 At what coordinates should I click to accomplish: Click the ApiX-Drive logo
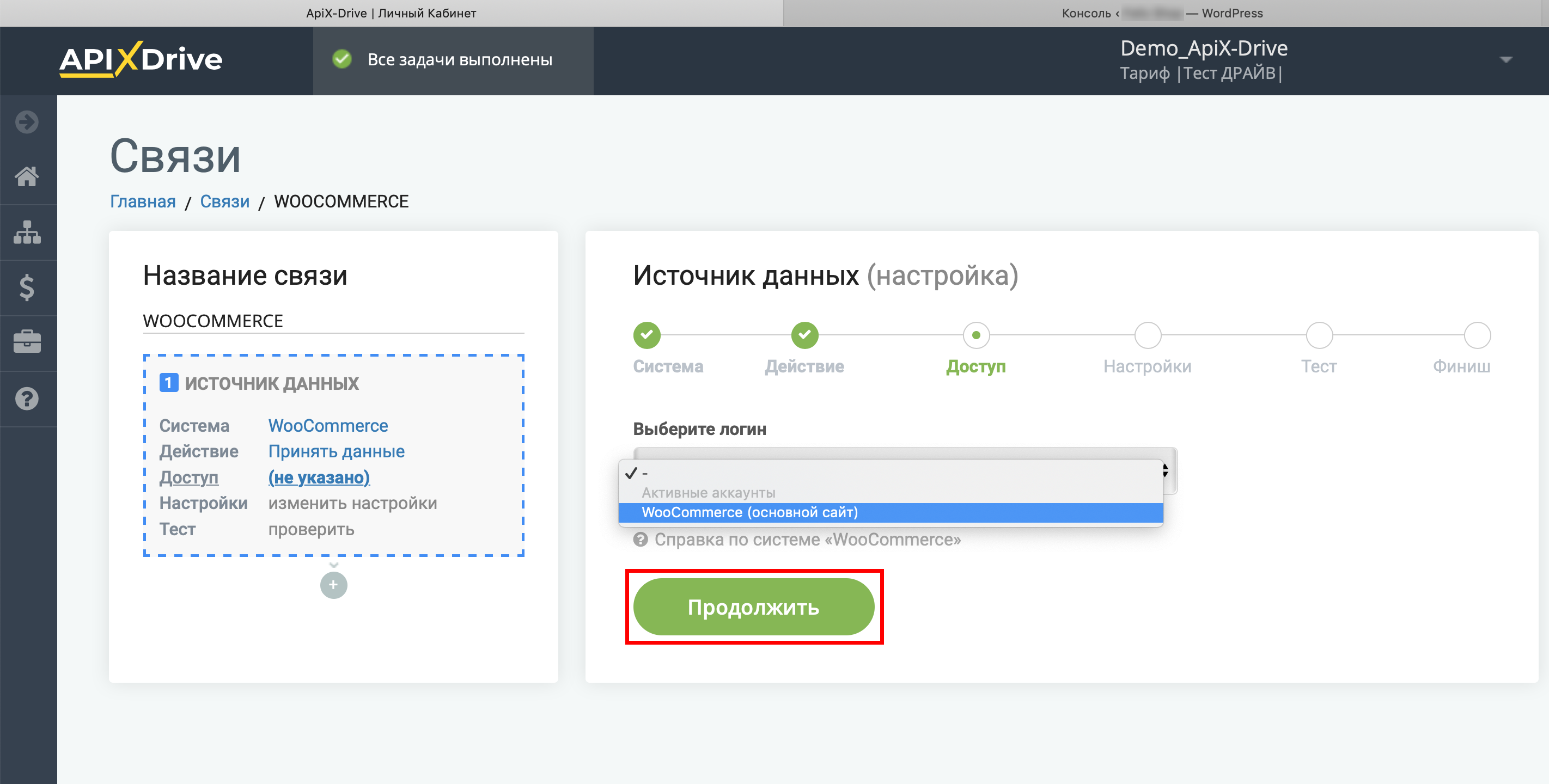pos(141,59)
